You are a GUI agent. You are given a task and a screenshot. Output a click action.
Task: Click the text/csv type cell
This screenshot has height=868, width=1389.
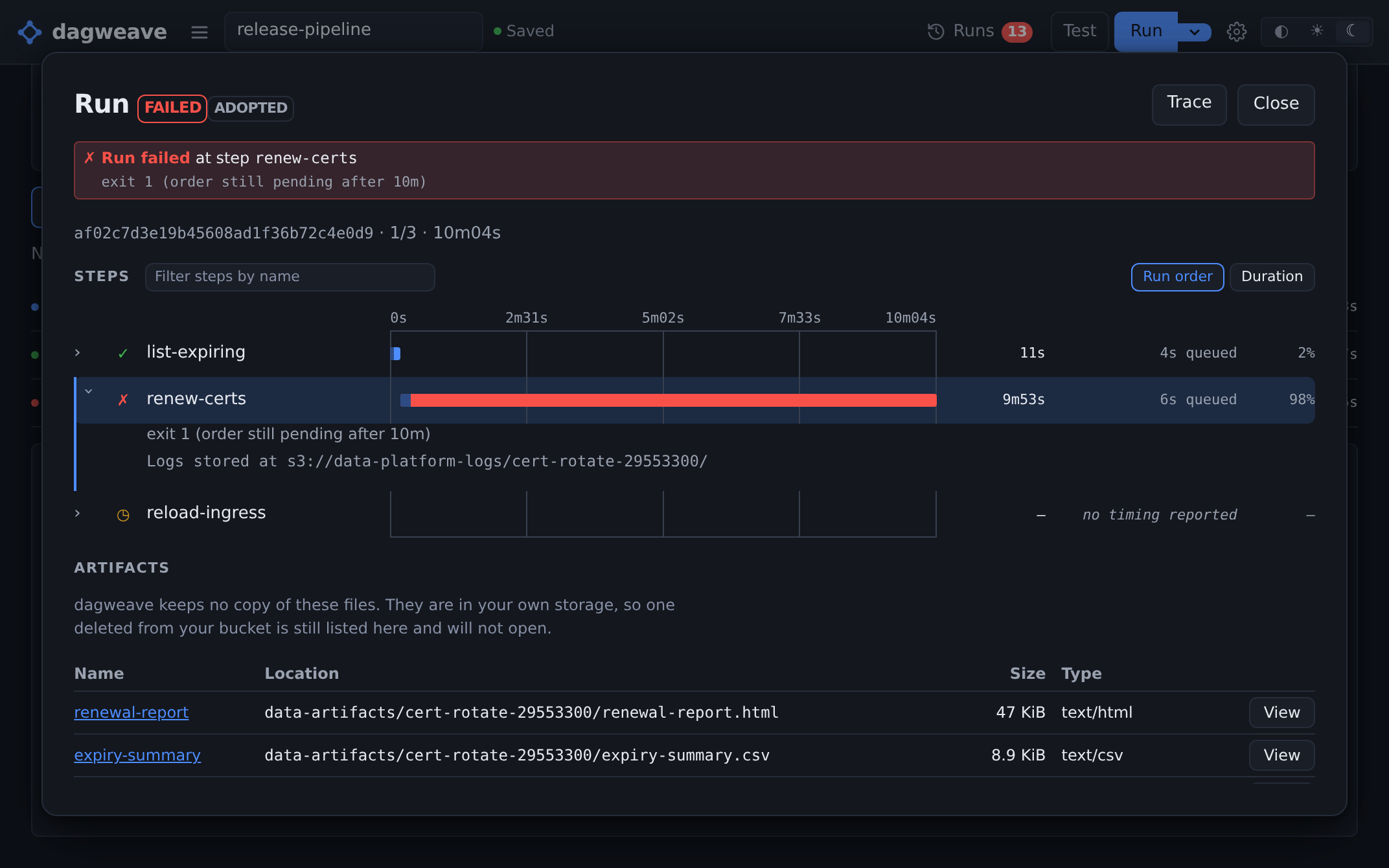[1092, 755]
